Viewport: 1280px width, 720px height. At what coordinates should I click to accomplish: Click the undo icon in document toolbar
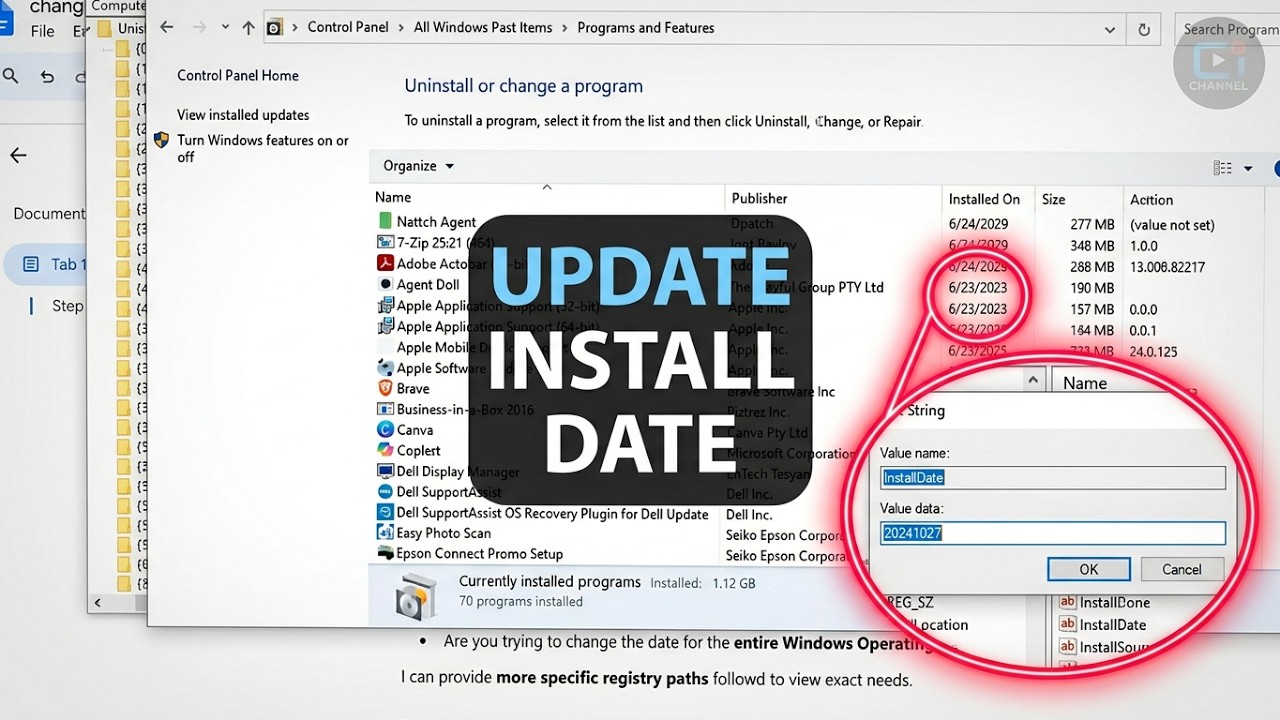point(47,76)
